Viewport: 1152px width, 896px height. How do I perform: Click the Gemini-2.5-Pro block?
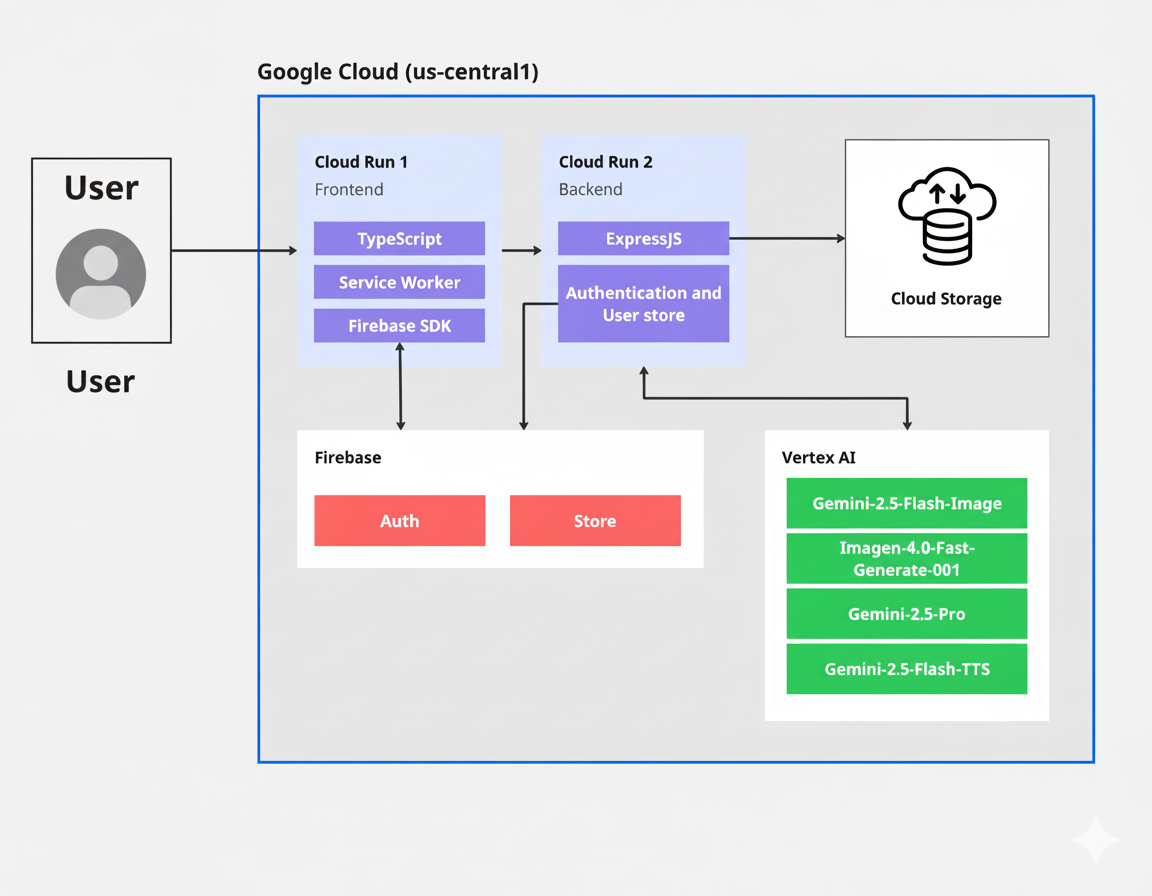point(907,614)
